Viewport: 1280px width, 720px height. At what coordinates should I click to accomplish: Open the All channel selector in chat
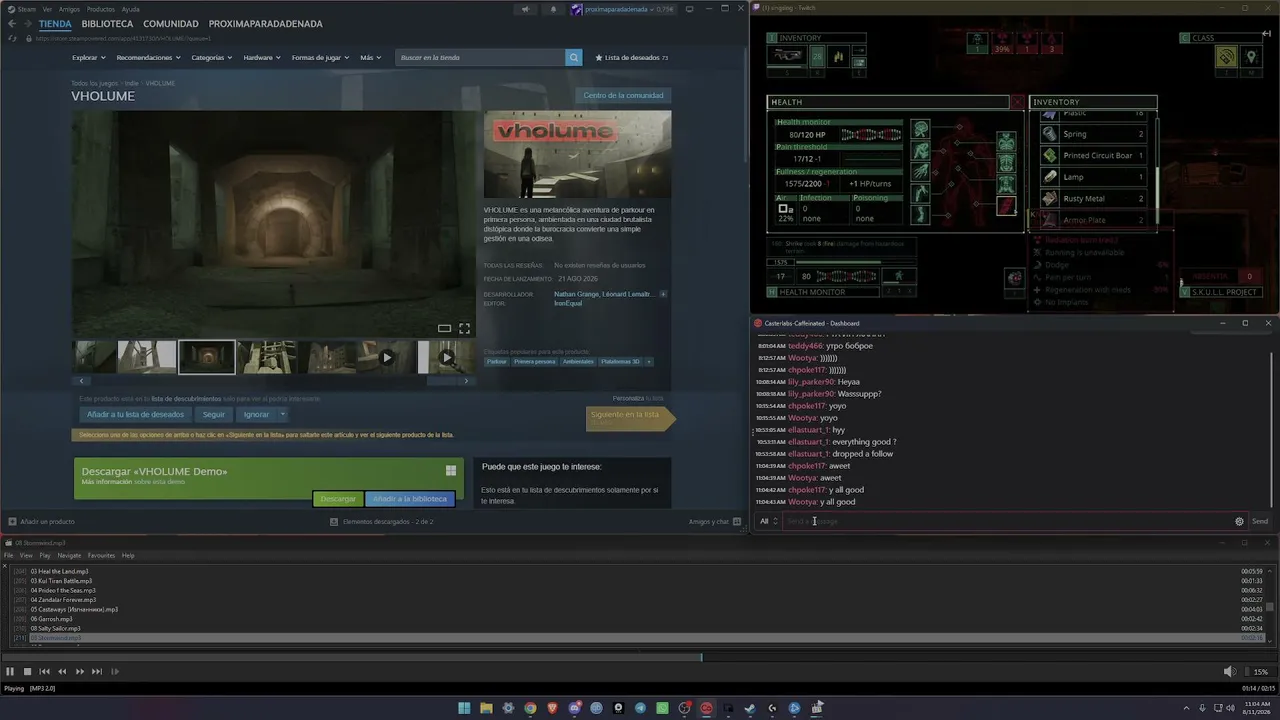tap(768, 521)
